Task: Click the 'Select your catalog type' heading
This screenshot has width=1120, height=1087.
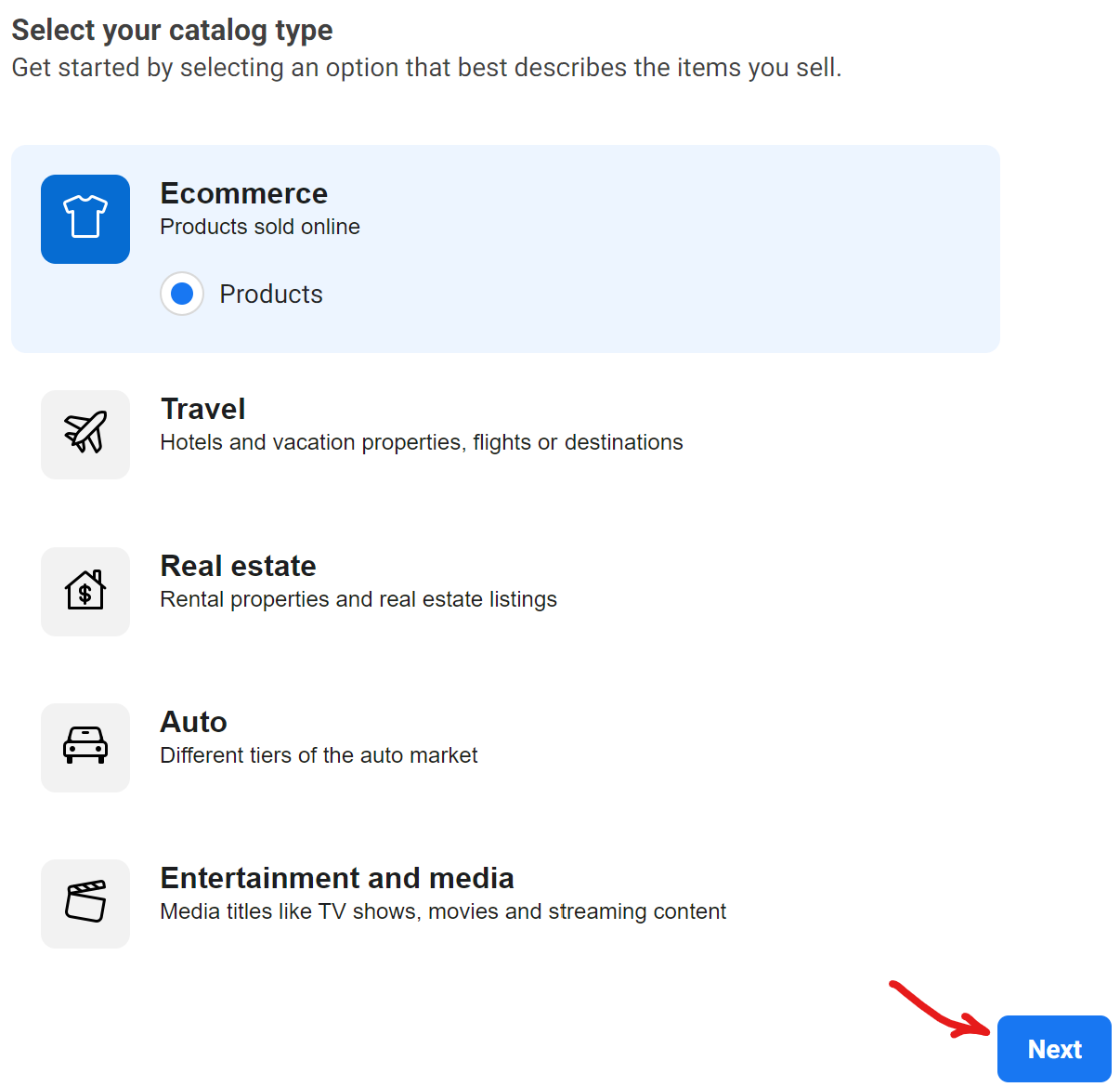Action: click(x=172, y=30)
